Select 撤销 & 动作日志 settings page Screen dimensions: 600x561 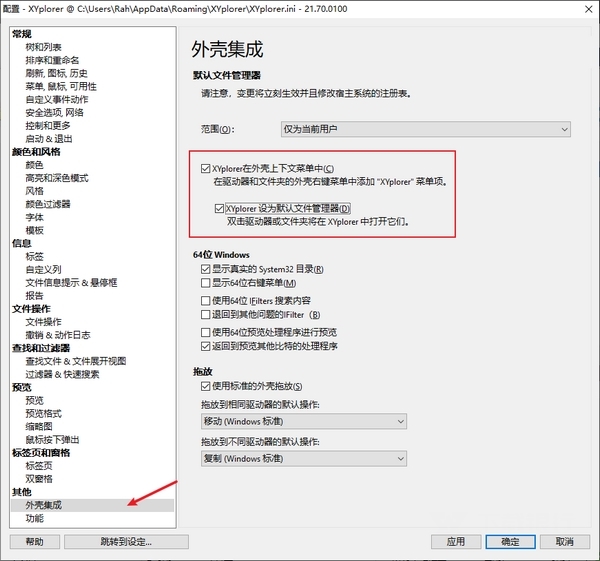[58, 335]
